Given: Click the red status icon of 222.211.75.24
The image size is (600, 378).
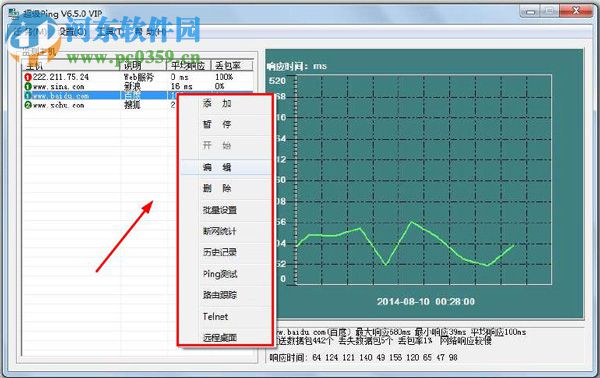Looking at the screenshot, I should 28,77.
